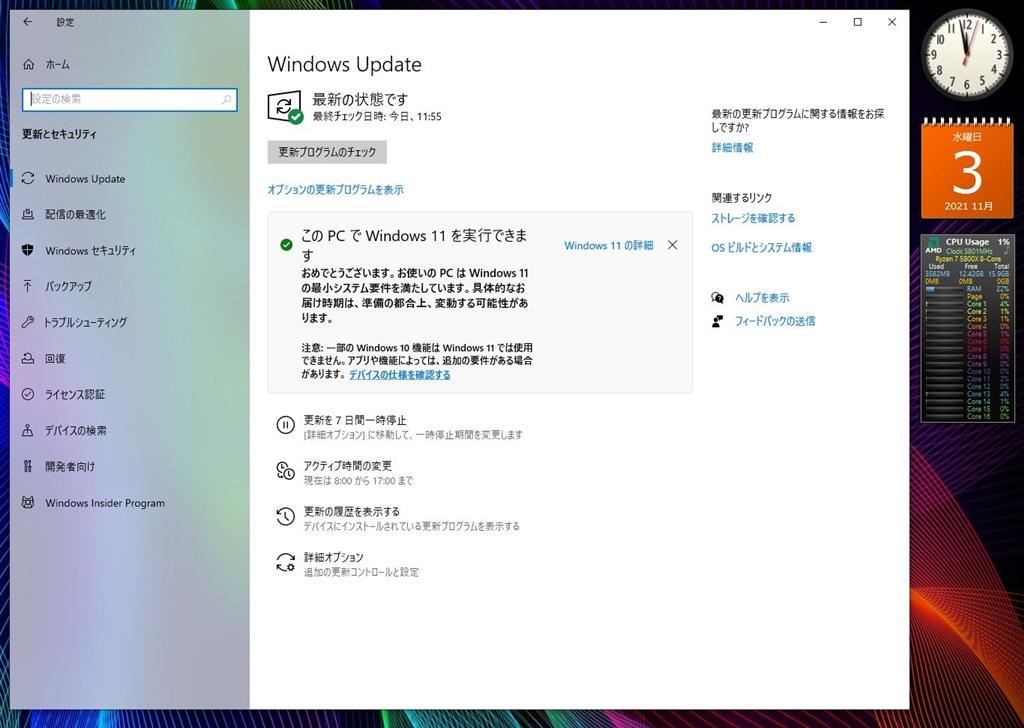
Task: Click the home icon beside ホーム
Action: [x=28, y=64]
